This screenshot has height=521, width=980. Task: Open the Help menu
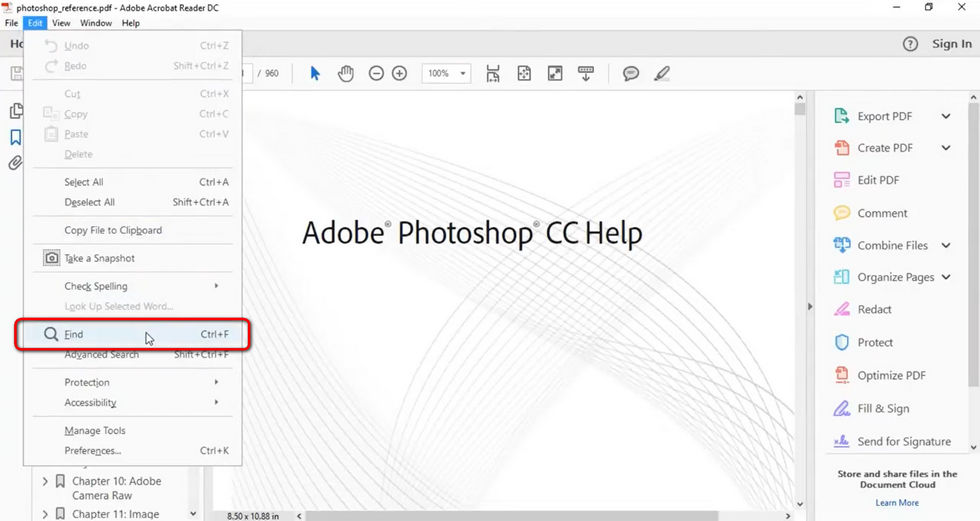point(131,23)
